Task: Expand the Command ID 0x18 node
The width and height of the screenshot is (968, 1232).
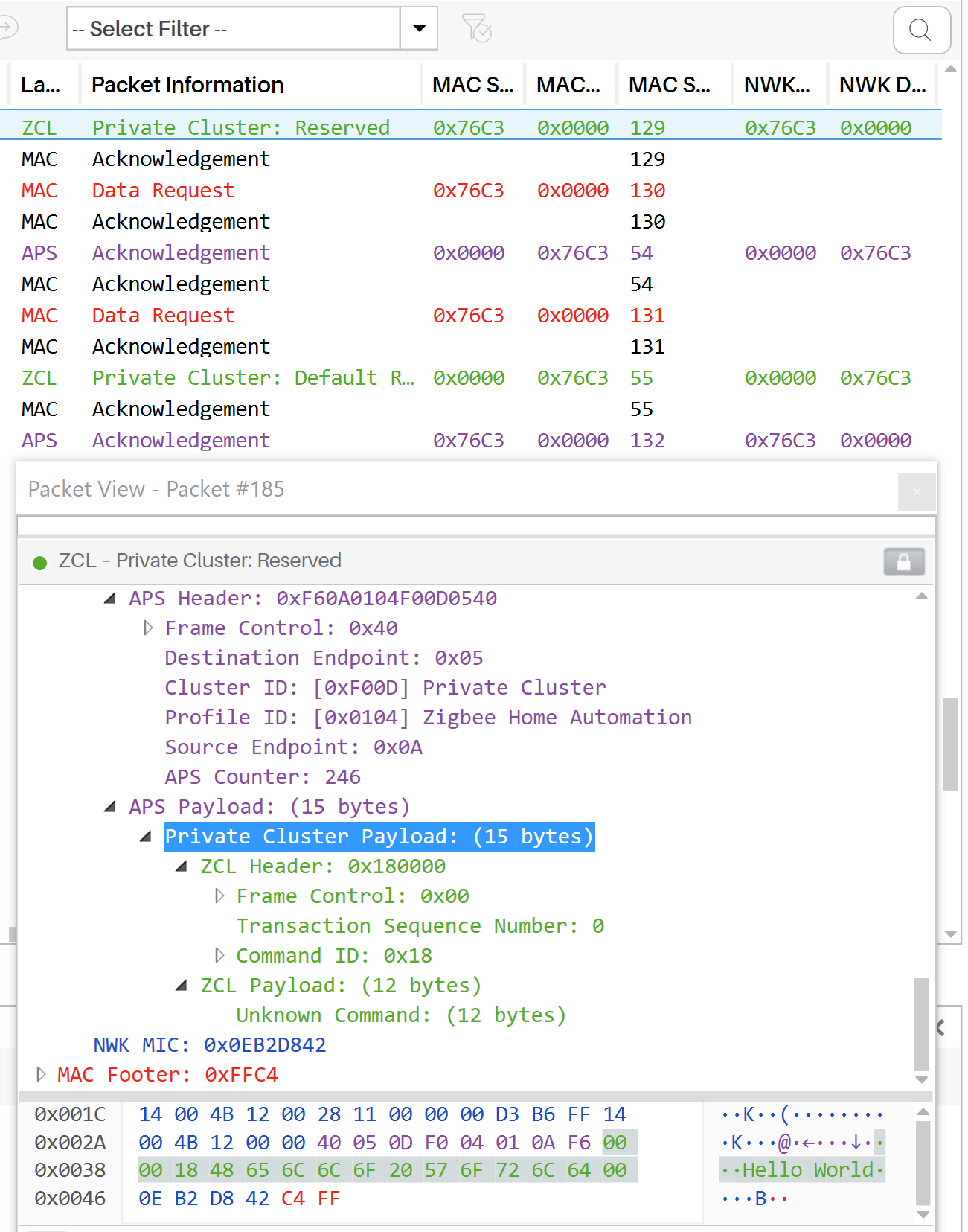Action: coord(219,956)
